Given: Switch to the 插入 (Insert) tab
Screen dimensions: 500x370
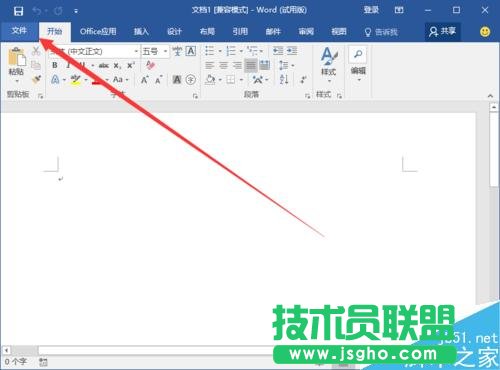Looking at the screenshot, I should coord(141,32).
